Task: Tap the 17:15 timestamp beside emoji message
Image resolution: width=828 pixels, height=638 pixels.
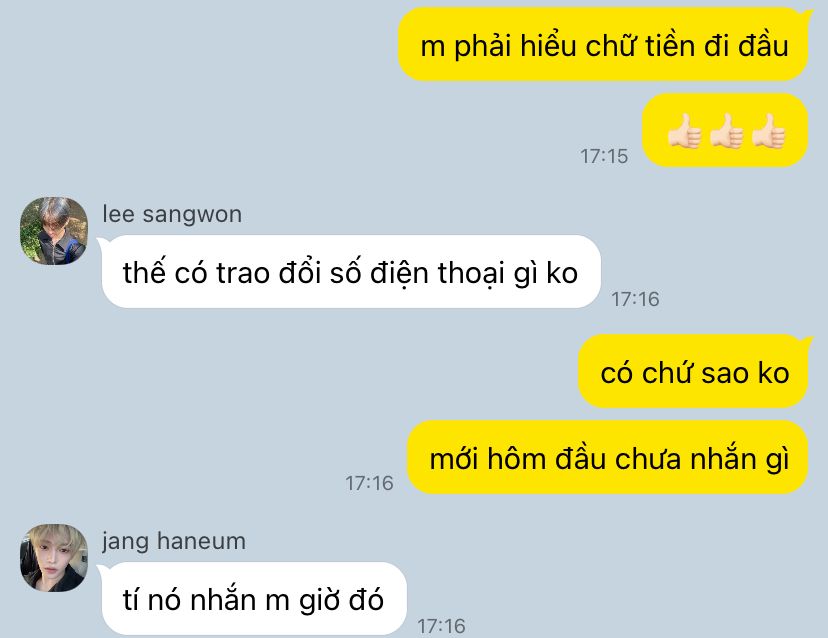Action: pyautogui.click(x=604, y=156)
